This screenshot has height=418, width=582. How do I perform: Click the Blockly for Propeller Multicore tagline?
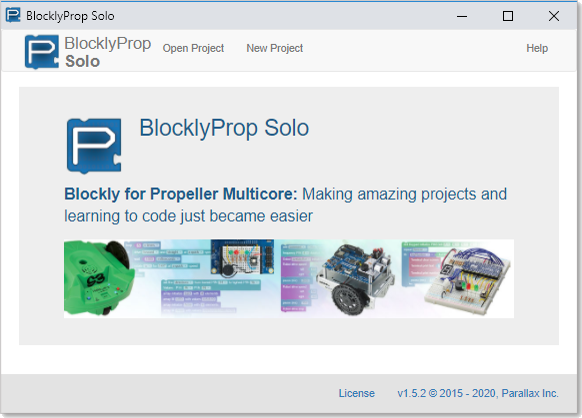(285, 205)
